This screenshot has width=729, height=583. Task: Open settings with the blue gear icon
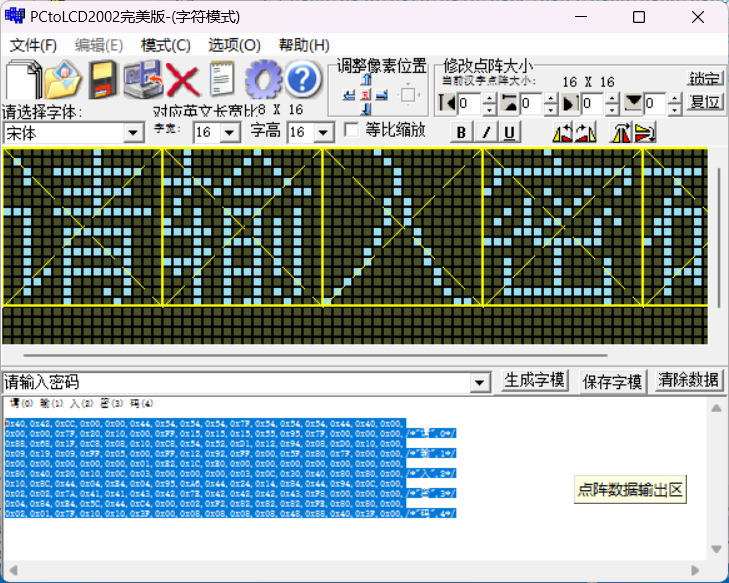tap(263, 80)
